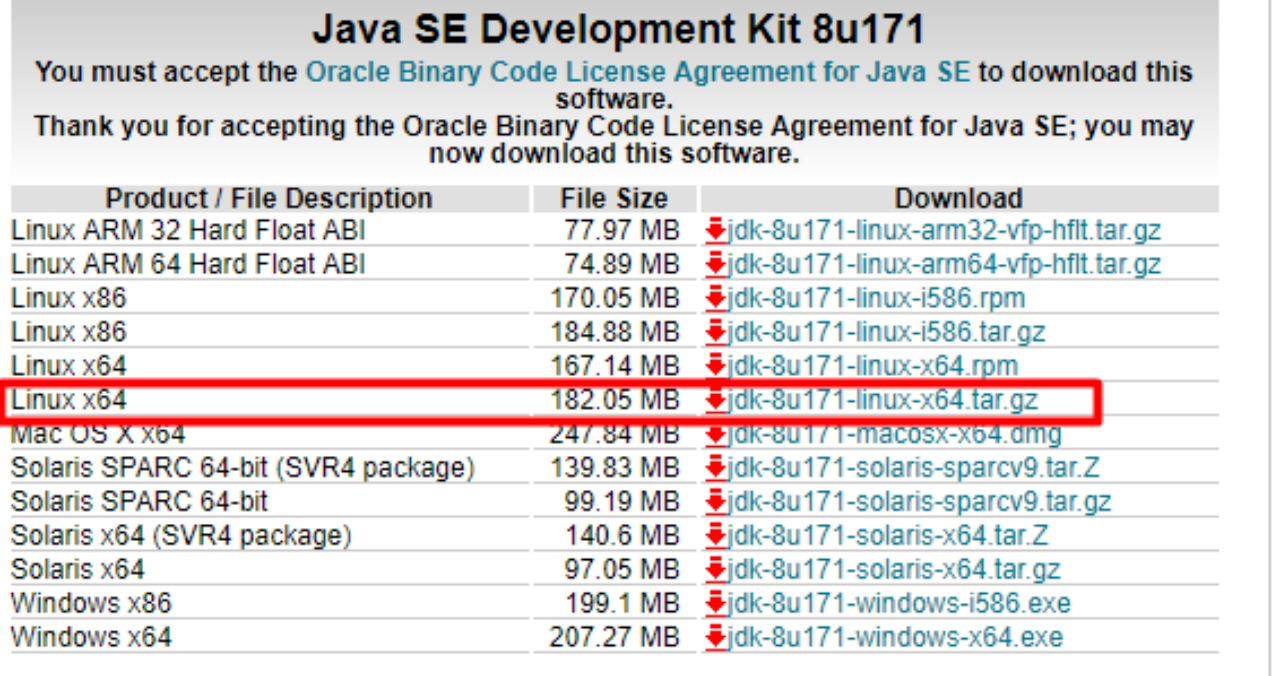This screenshot has height=676, width=1280.
Task: Click the '247.84 MB' file size cell
Action: [x=615, y=435]
